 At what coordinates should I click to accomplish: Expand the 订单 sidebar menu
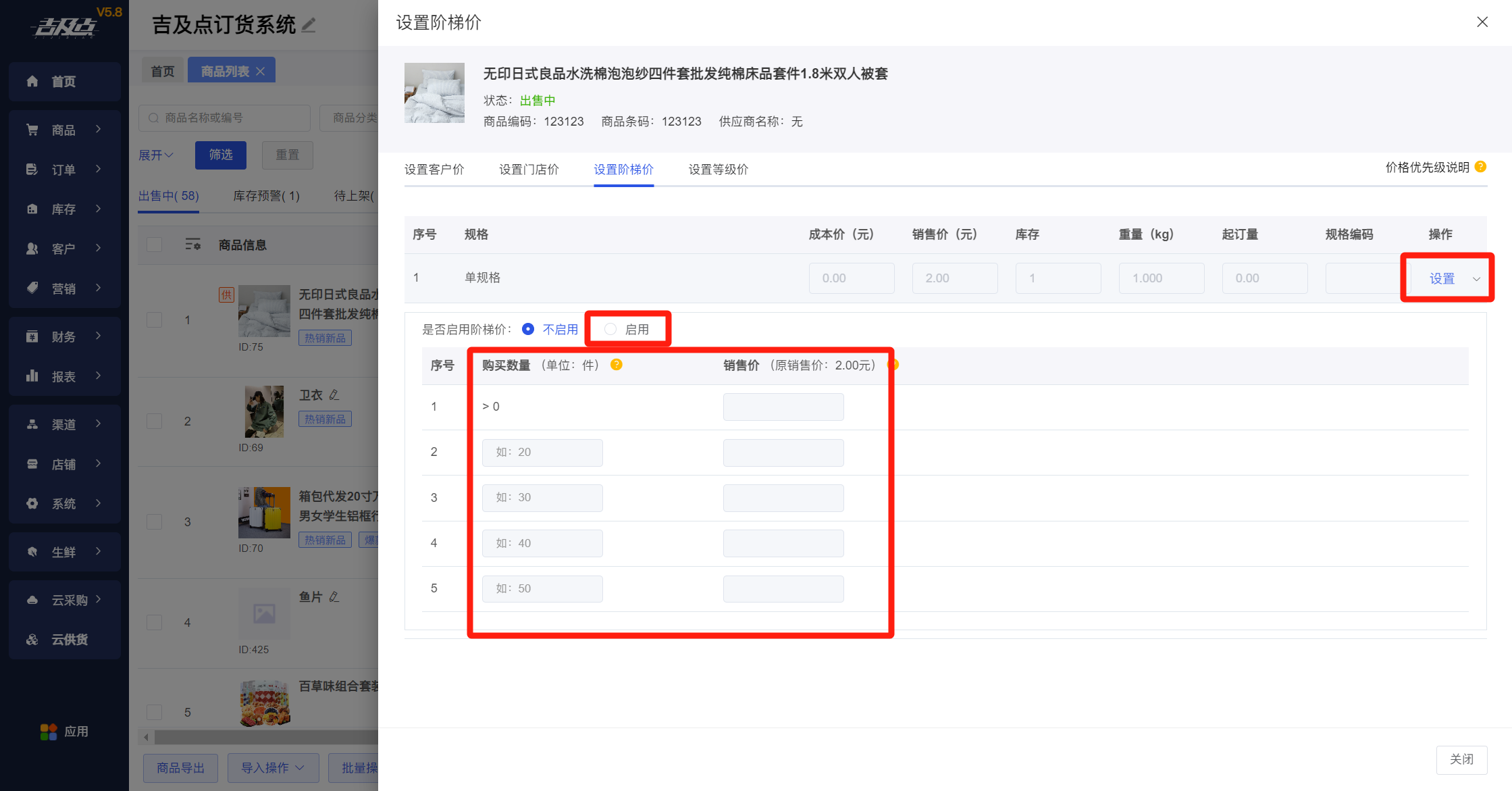pyautogui.click(x=64, y=170)
